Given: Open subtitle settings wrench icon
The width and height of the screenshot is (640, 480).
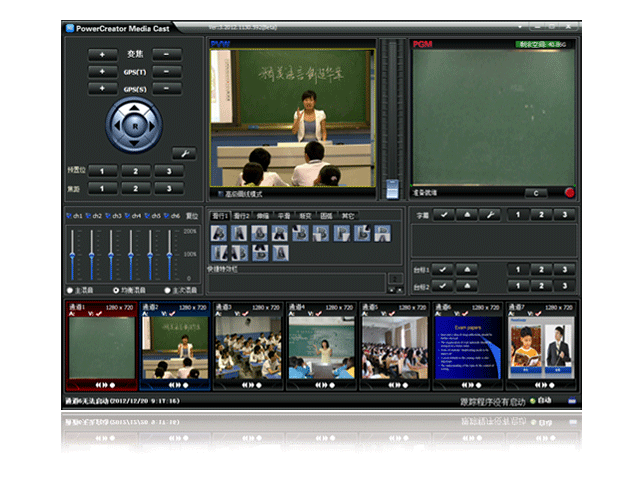Looking at the screenshot, I should click(x=489, y=215).
